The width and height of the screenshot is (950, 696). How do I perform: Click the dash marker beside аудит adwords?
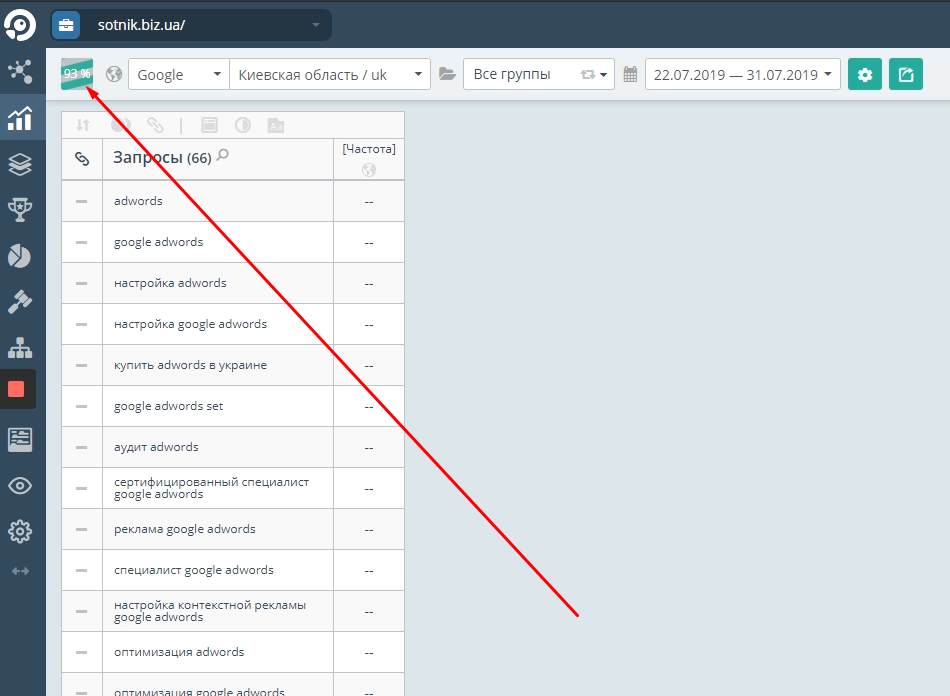(x=82, y=447)
